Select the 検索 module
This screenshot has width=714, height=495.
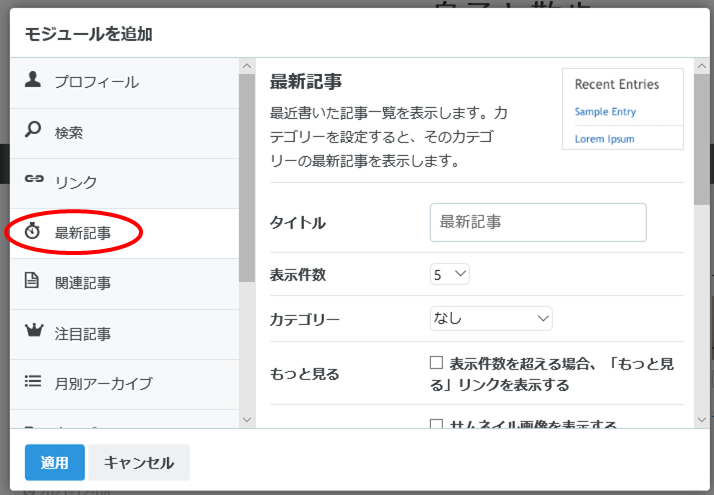click(124, 133)
